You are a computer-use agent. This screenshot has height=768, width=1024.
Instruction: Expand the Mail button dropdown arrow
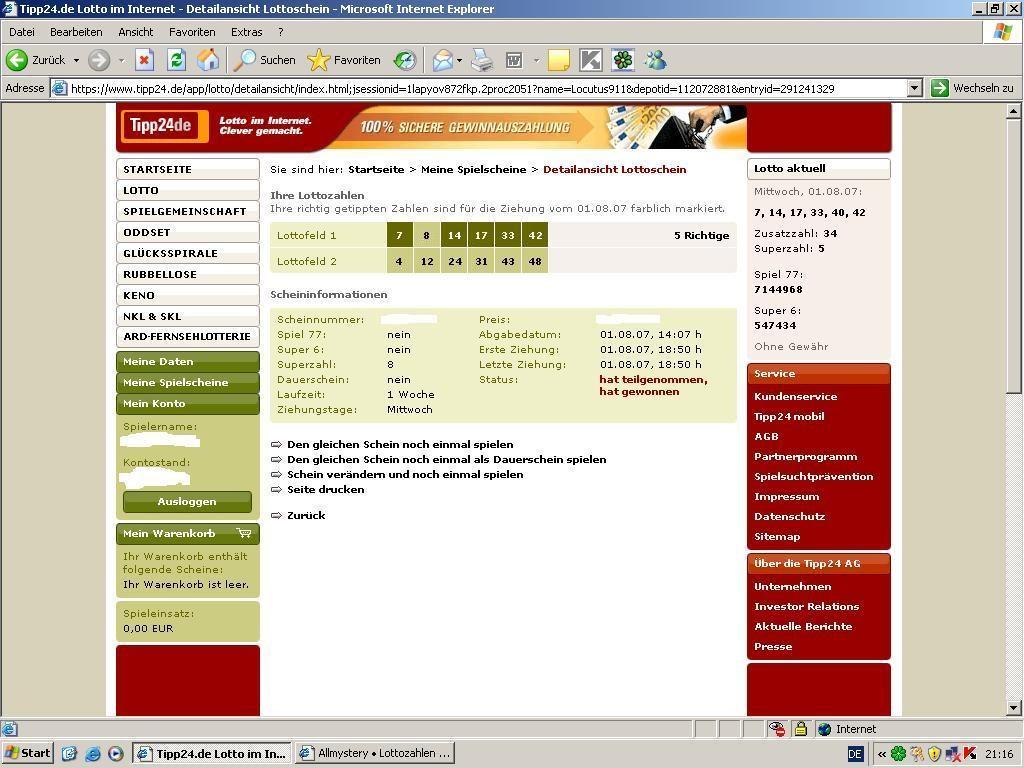460,60
